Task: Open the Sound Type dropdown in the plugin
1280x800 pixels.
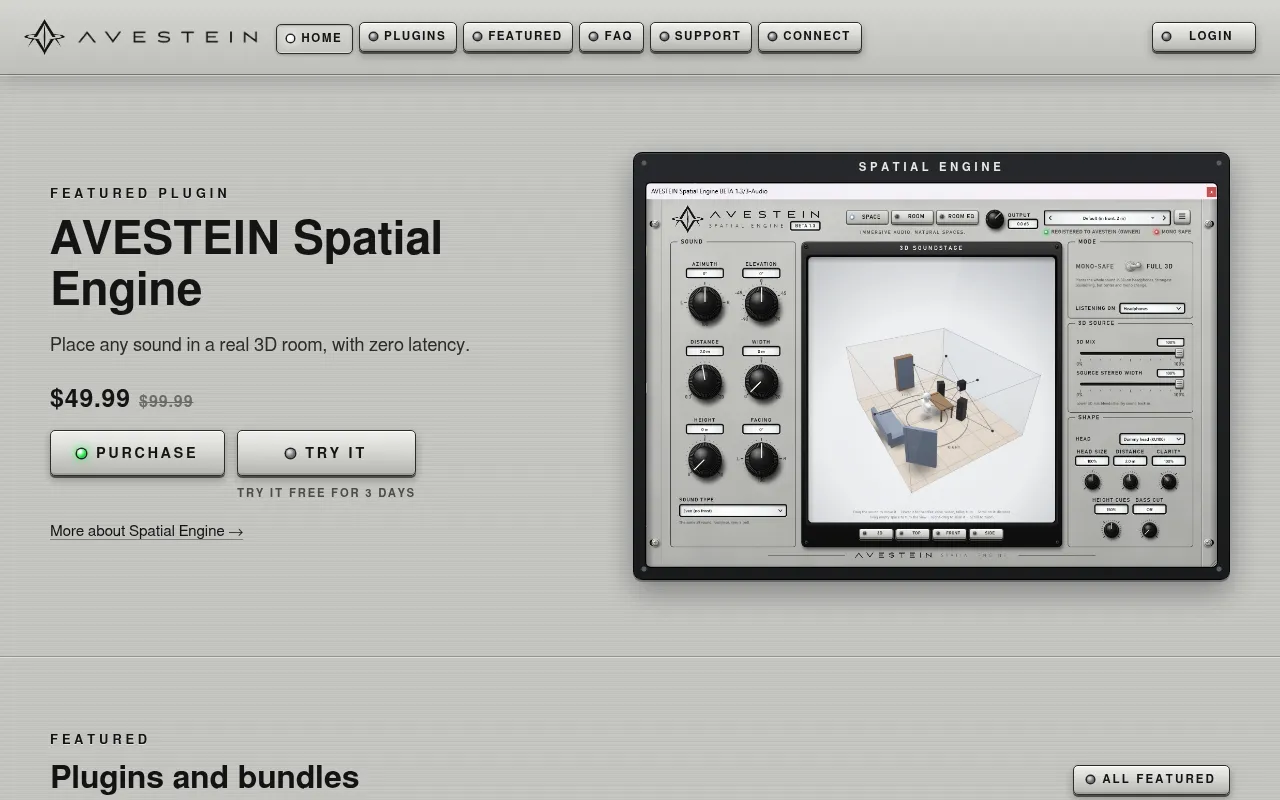Action: click(733, 511)
